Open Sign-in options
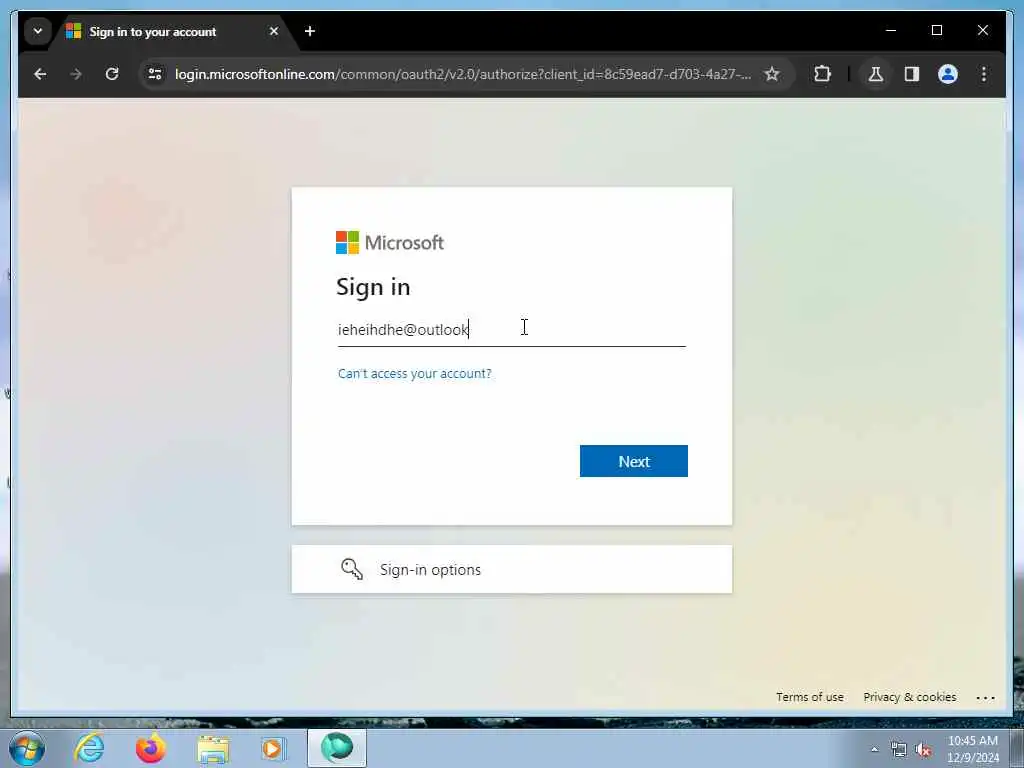Viewport: 1024px width, 768px height. tap(511, 569)
